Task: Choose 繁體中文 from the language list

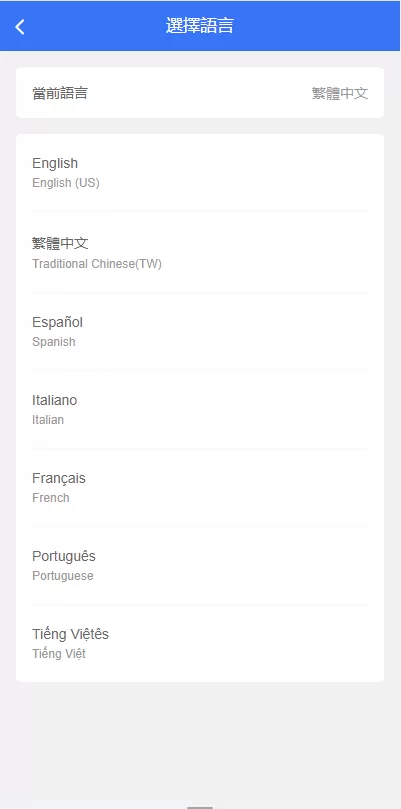Action: point(200,253)
